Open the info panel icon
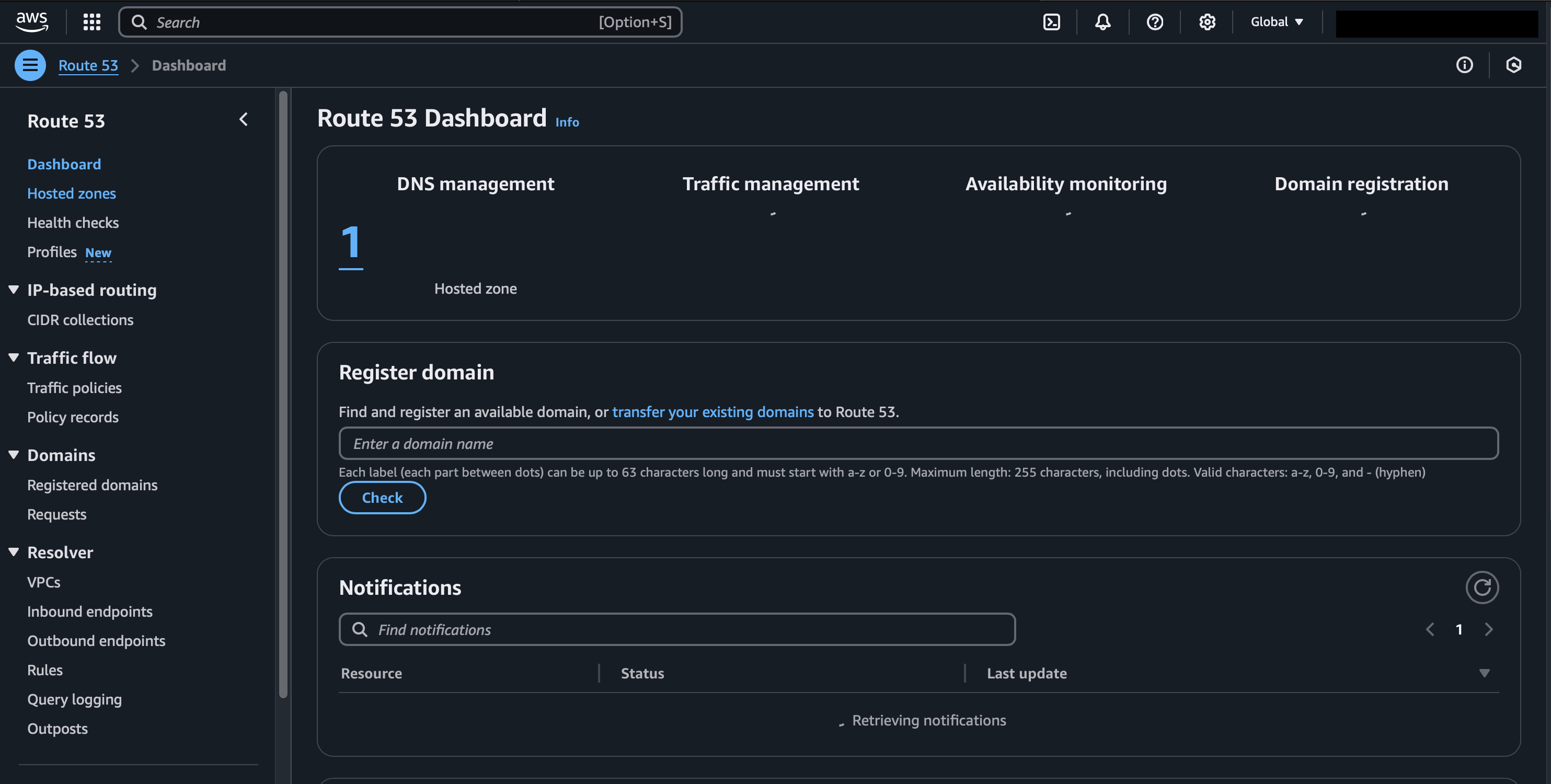Viewport: 1551px width, 784px height. 1464,65
